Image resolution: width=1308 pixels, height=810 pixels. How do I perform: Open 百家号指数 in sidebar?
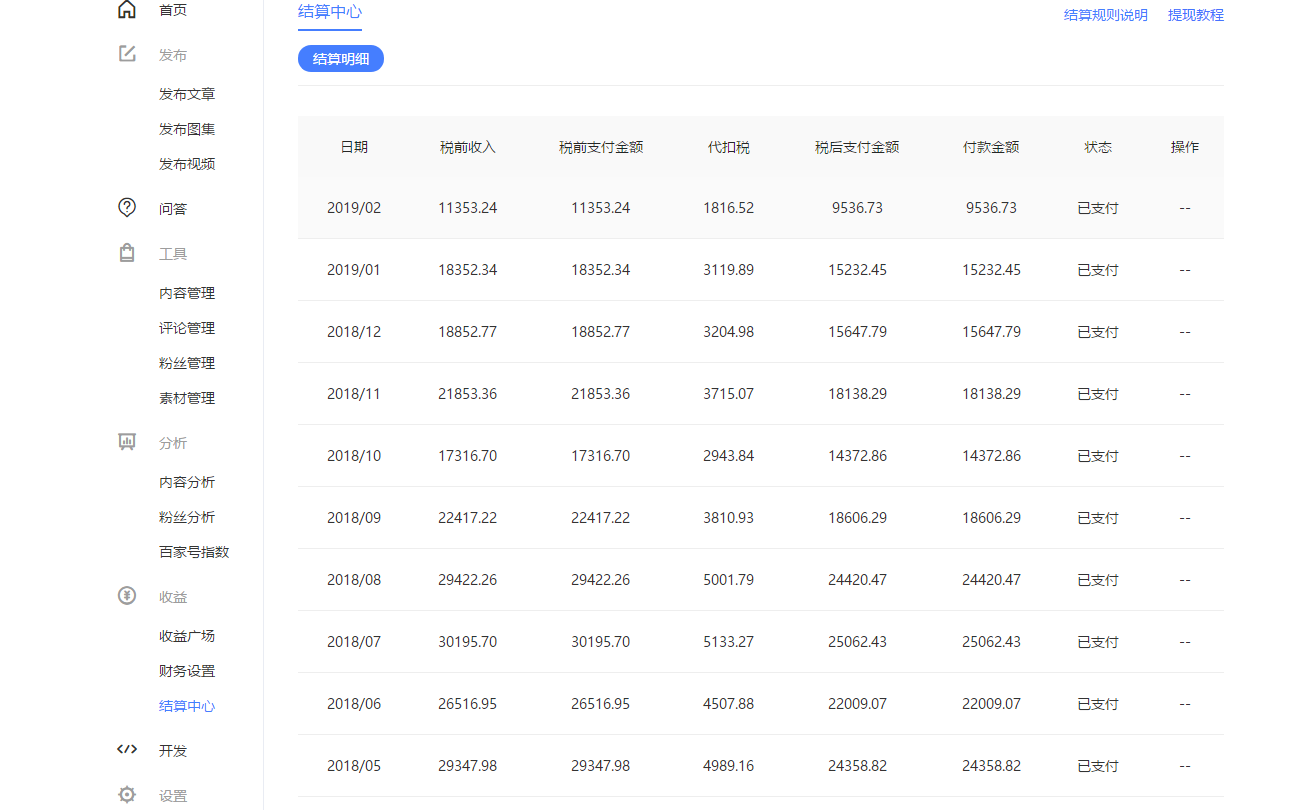point(194,552)
